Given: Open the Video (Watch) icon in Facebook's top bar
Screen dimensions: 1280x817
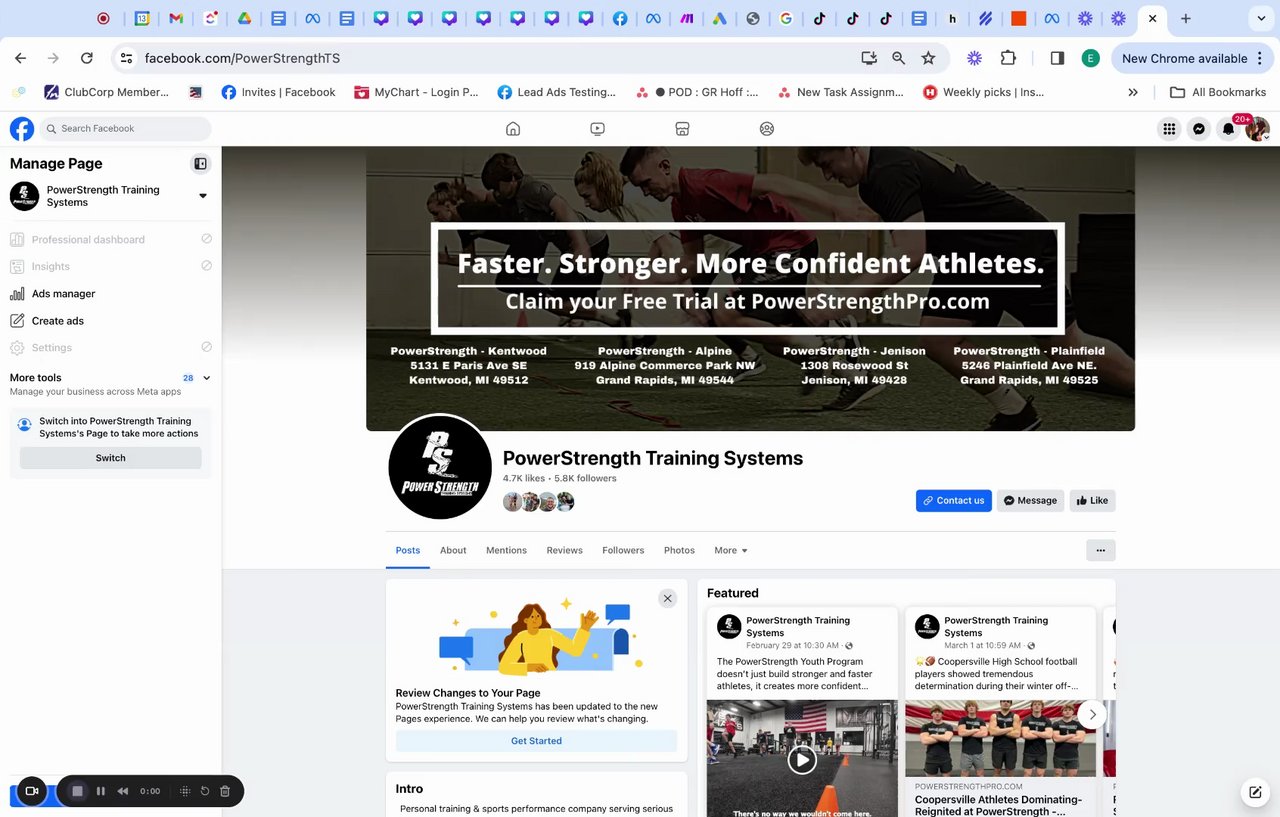Looking at the screenshot, I should 597,128.
